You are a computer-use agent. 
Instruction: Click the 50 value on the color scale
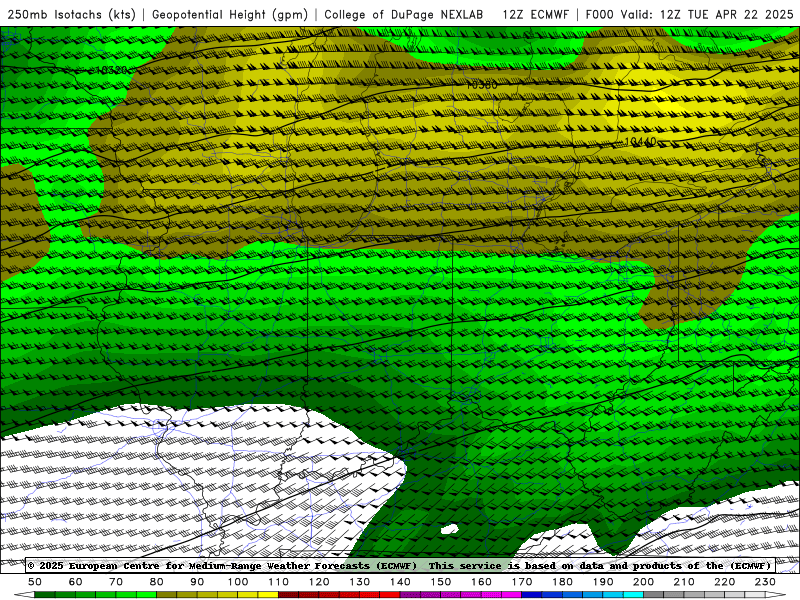pyautogui.click(x=35, y=582)
